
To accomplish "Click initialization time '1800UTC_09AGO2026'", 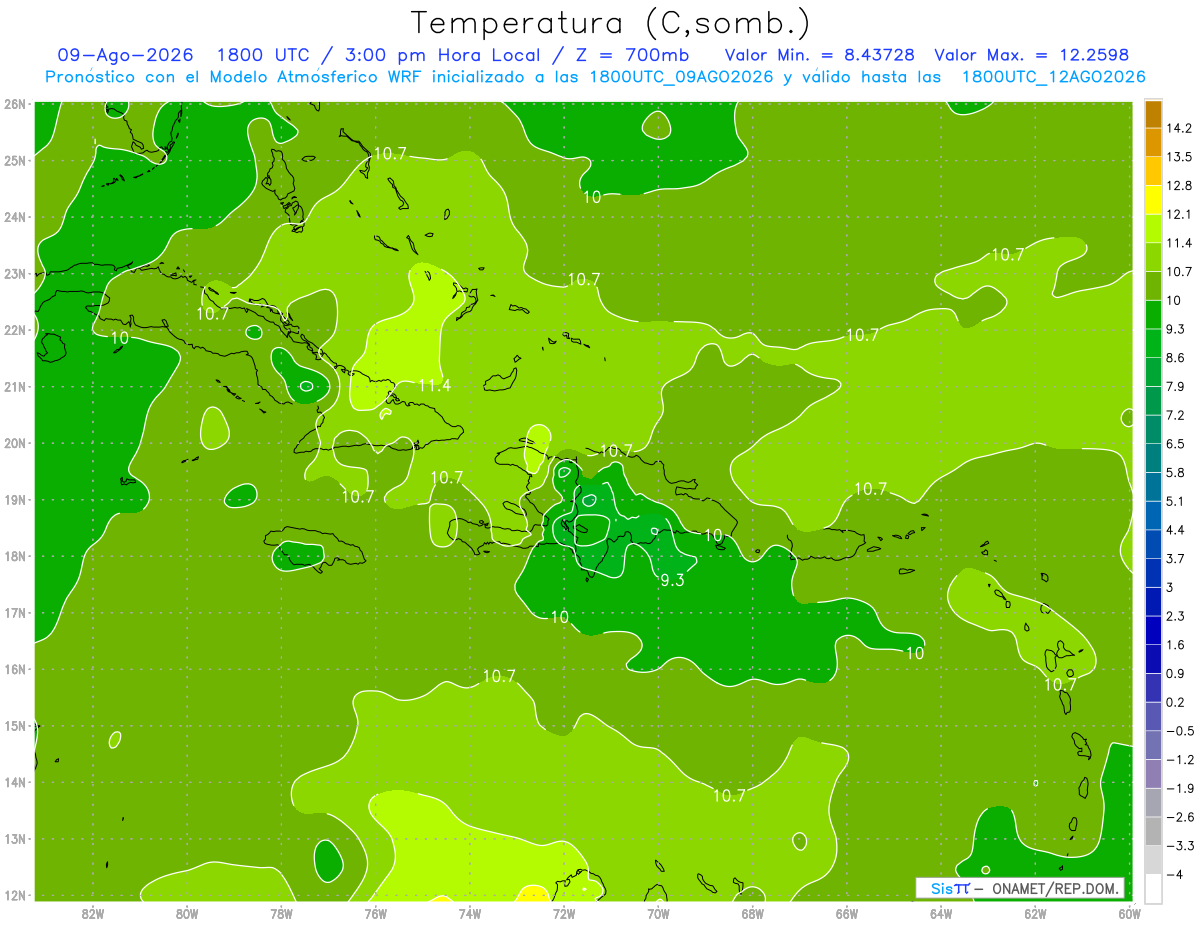I will [681, 77].
